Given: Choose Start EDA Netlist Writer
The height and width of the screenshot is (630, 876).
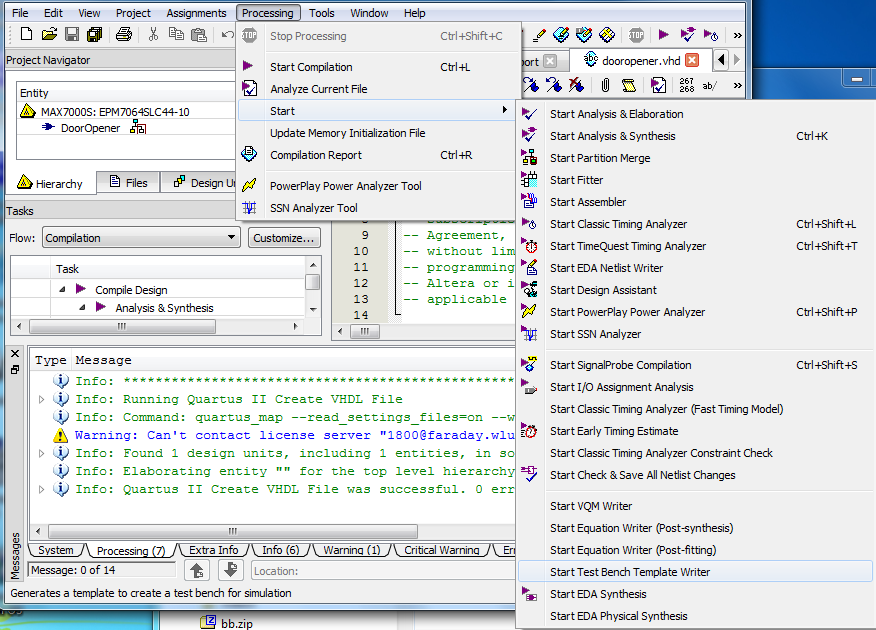Looking at the screenshot, I should [x=696, y=268].
